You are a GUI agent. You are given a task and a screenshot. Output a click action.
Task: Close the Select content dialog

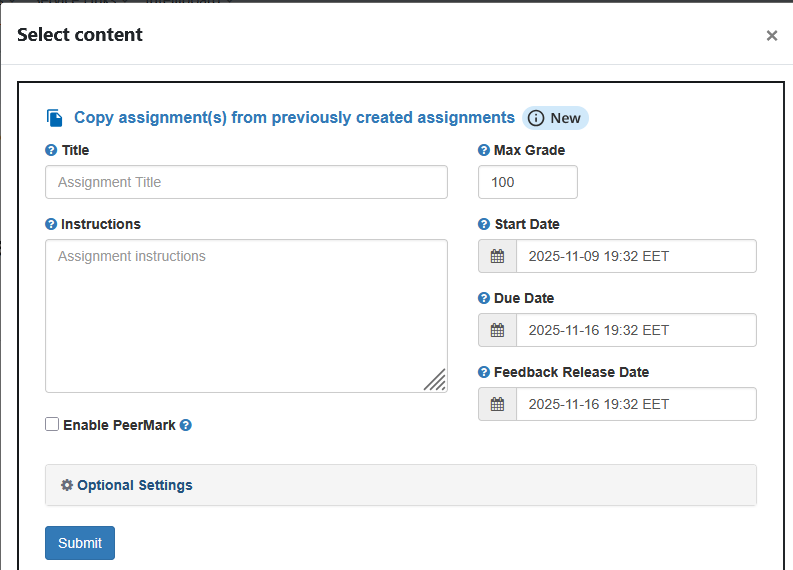coord(772,36)
